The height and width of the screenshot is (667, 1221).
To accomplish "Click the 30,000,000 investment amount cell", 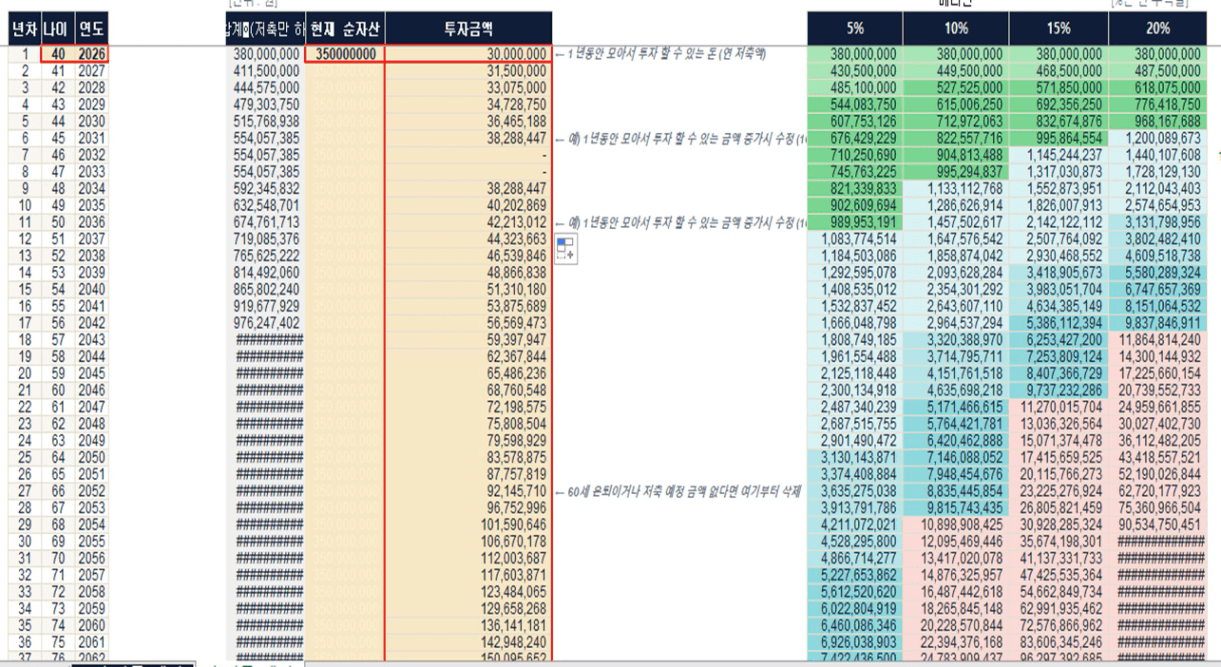I will tap(468, 54).
